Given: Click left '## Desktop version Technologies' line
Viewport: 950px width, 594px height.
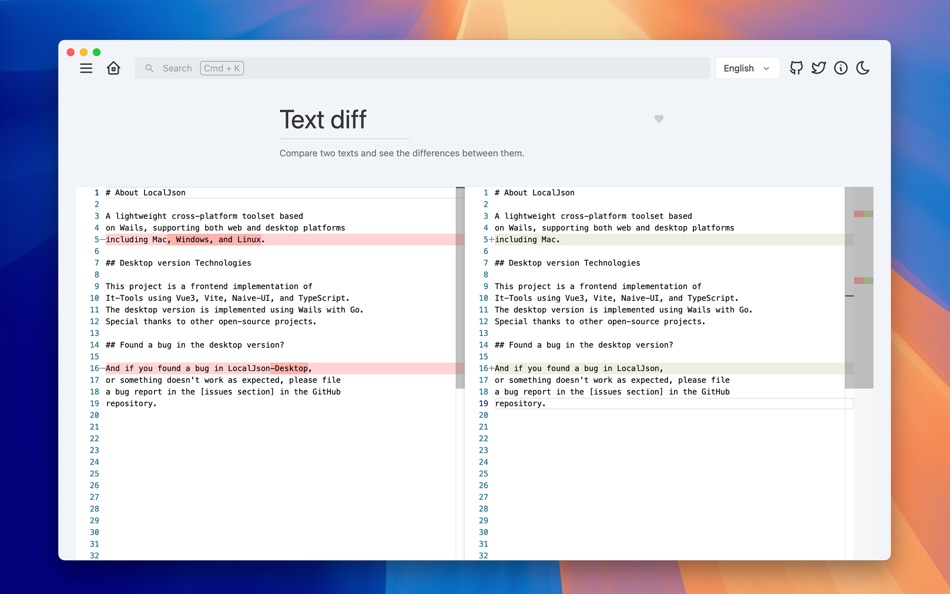Looking at the screenshot, I should pos(178,263).
